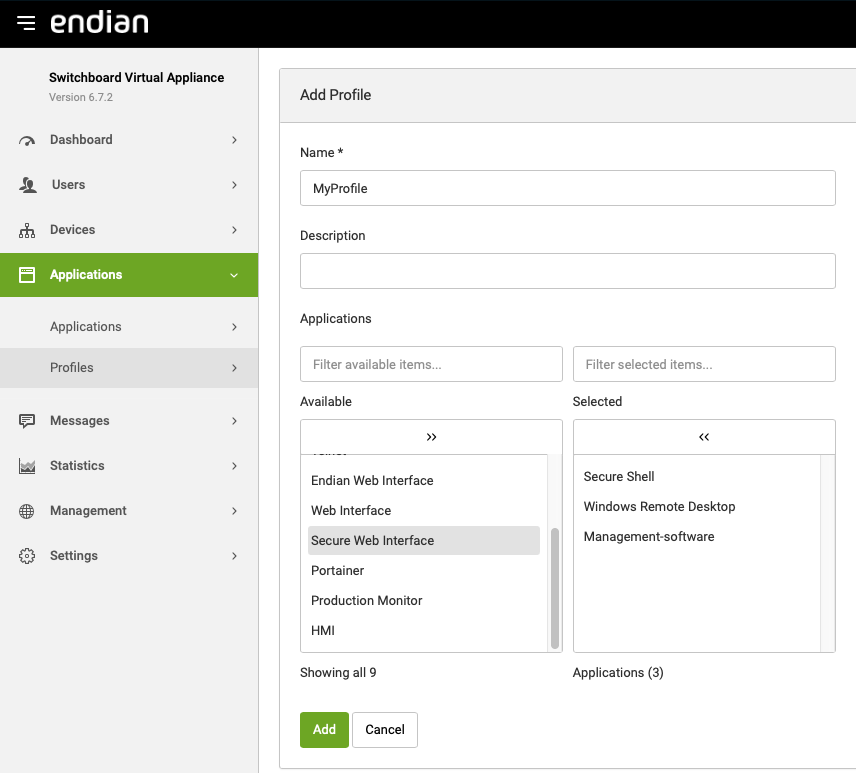Cancel the Add Profile form
This screenshot has width=856, height=773.
[384, 730]
